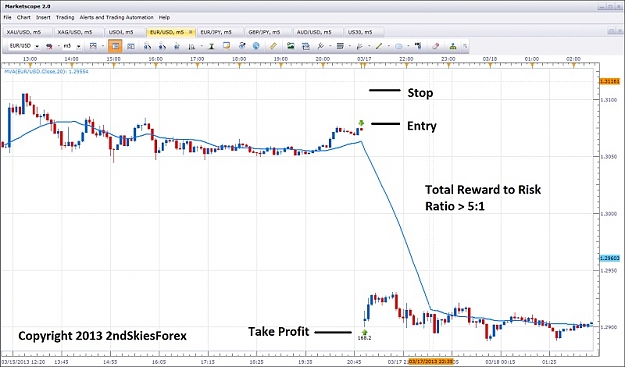Click the horizontal lines list icon

point(340,46)
